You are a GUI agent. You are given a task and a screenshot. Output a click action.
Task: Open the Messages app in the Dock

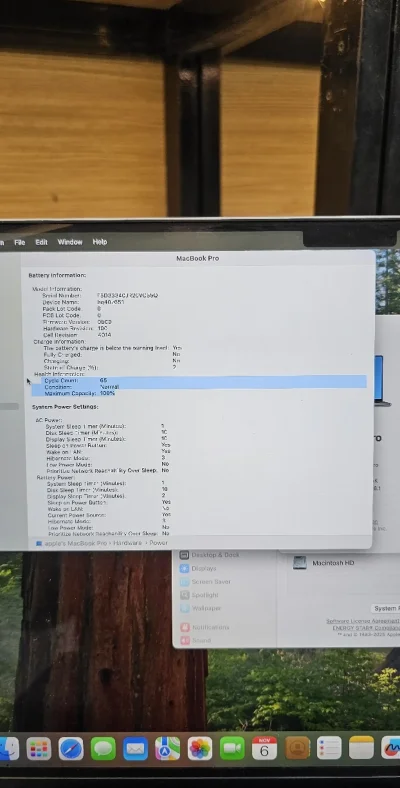(x=103, y=749)
